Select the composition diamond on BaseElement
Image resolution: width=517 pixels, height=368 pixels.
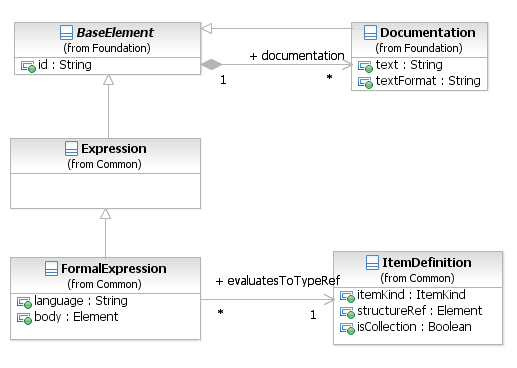pos(211,64)
